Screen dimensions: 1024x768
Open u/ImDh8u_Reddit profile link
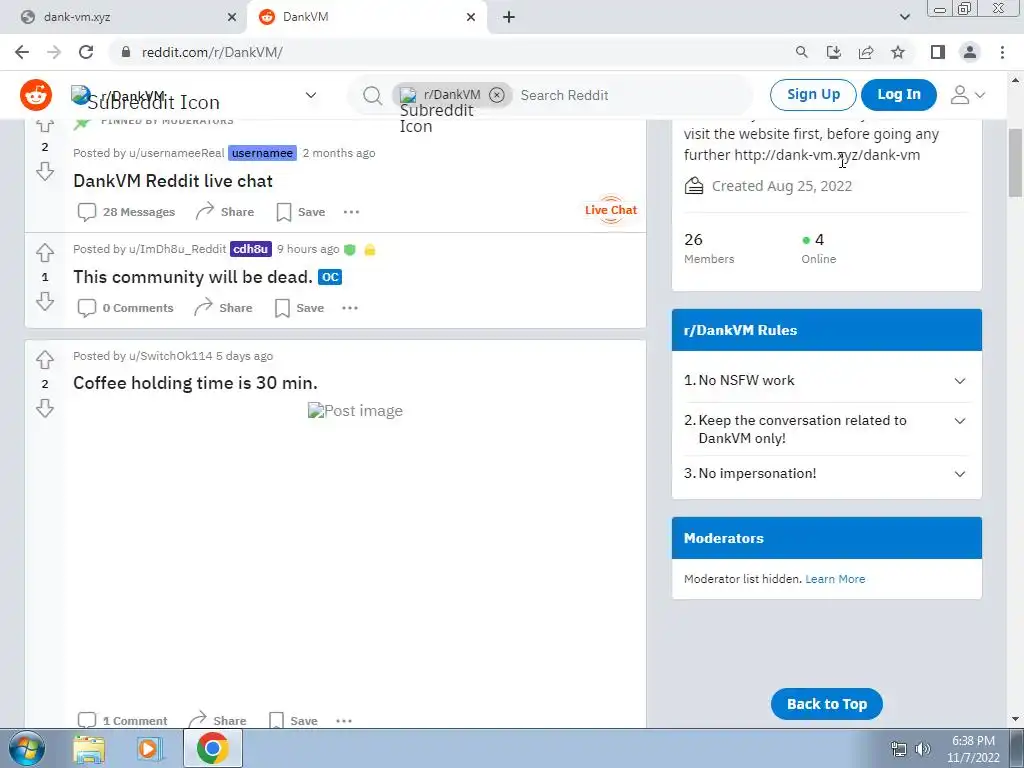(x=178, y=249)
